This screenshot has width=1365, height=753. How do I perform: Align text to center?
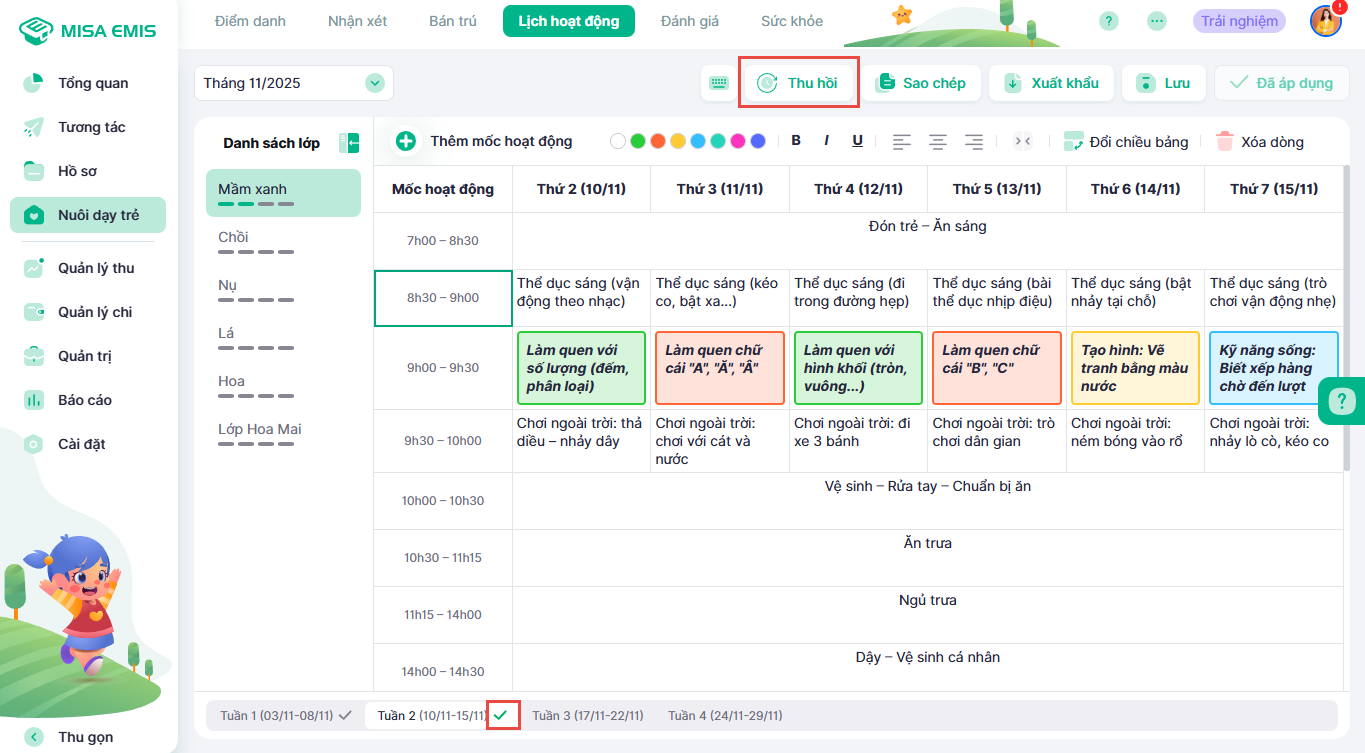coord(938,142)
